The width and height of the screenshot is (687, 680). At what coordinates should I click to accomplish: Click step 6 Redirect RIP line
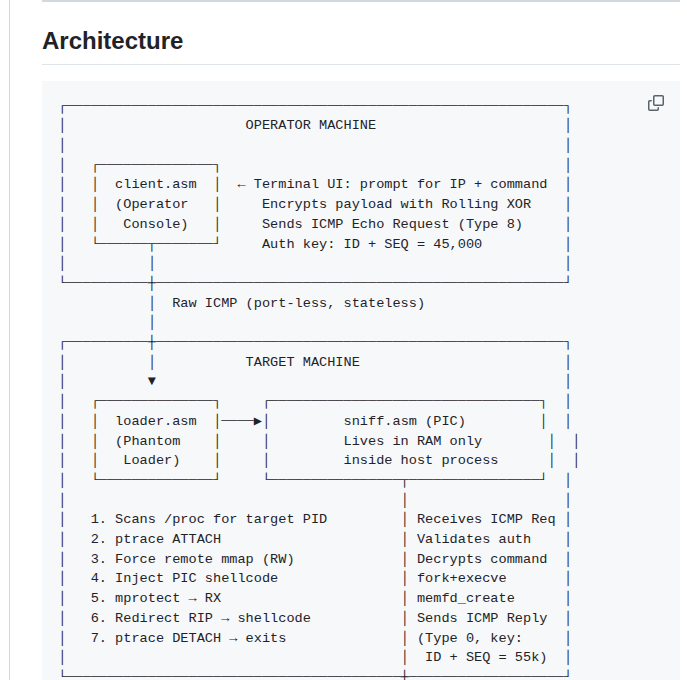pos(200,618)
